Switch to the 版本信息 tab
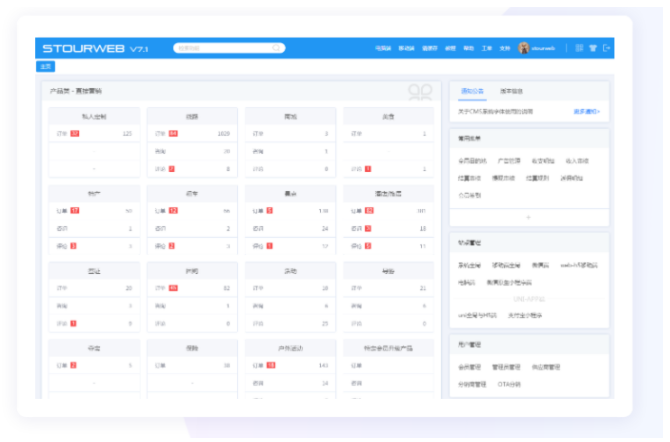 point(510,91)
